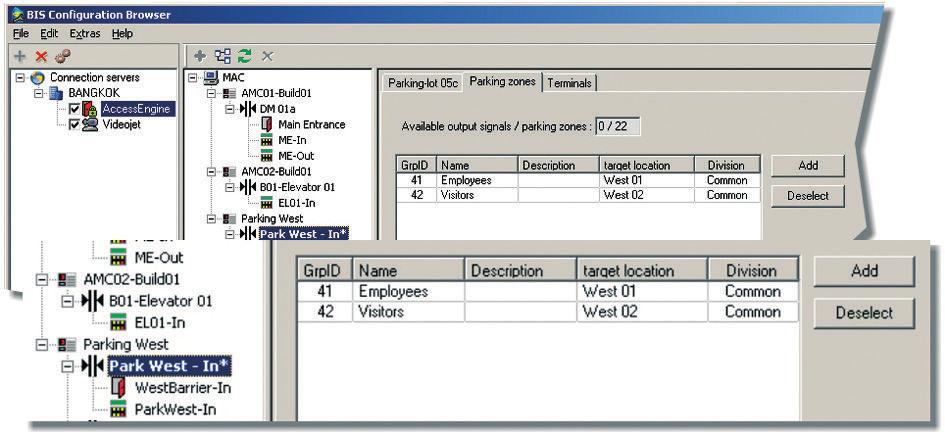Click the MAC computer icon

click(x=211, y=78)
